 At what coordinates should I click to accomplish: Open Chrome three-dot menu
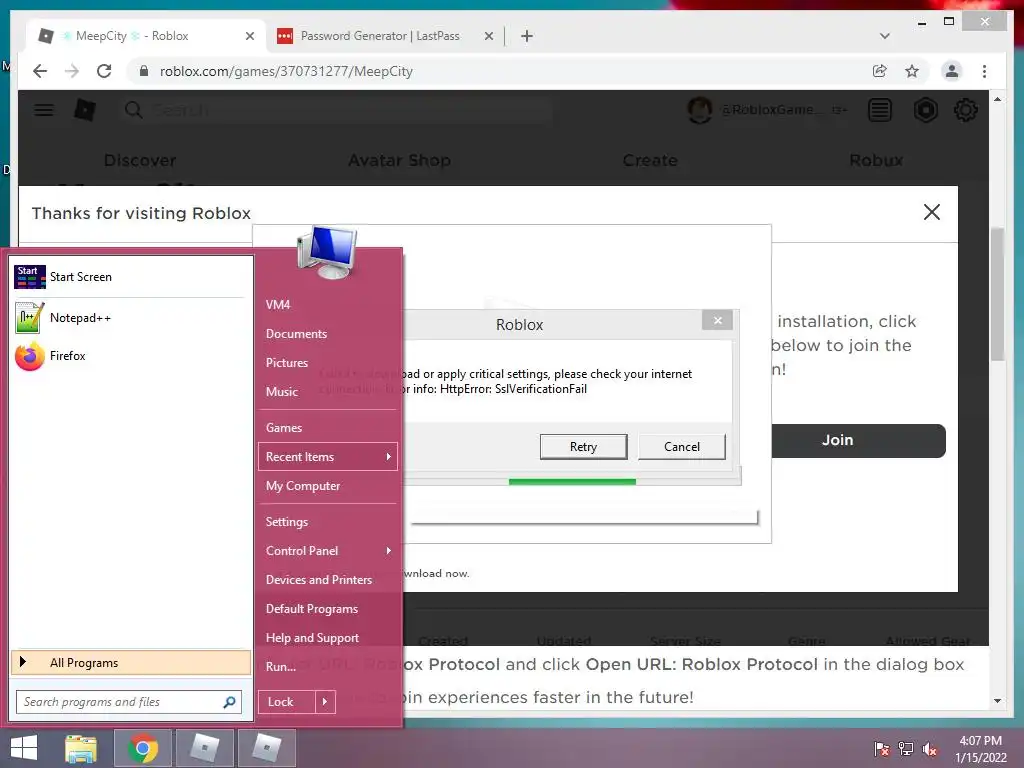click(984, 71)
